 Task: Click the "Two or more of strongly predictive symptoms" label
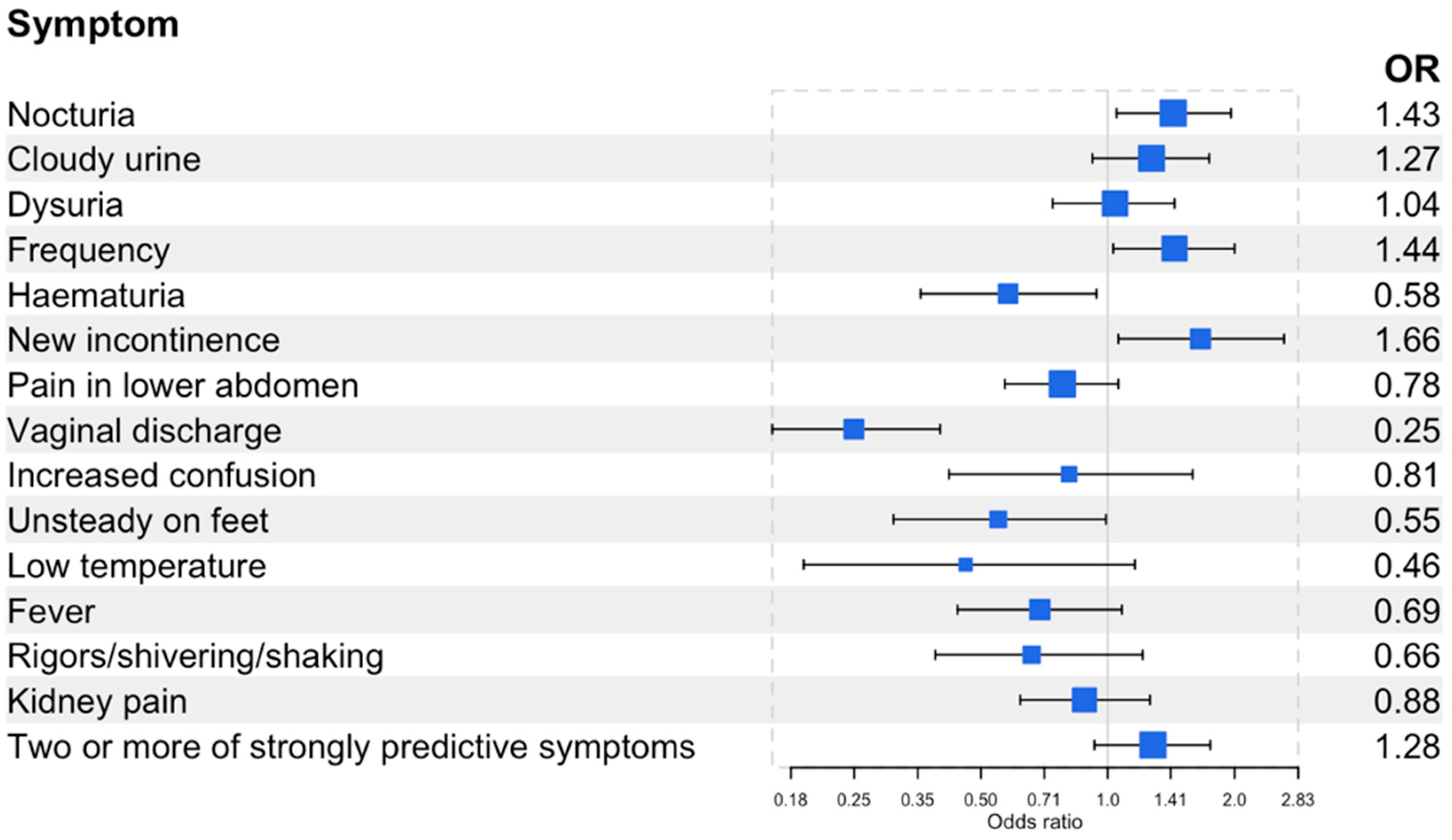pos(352,747)
